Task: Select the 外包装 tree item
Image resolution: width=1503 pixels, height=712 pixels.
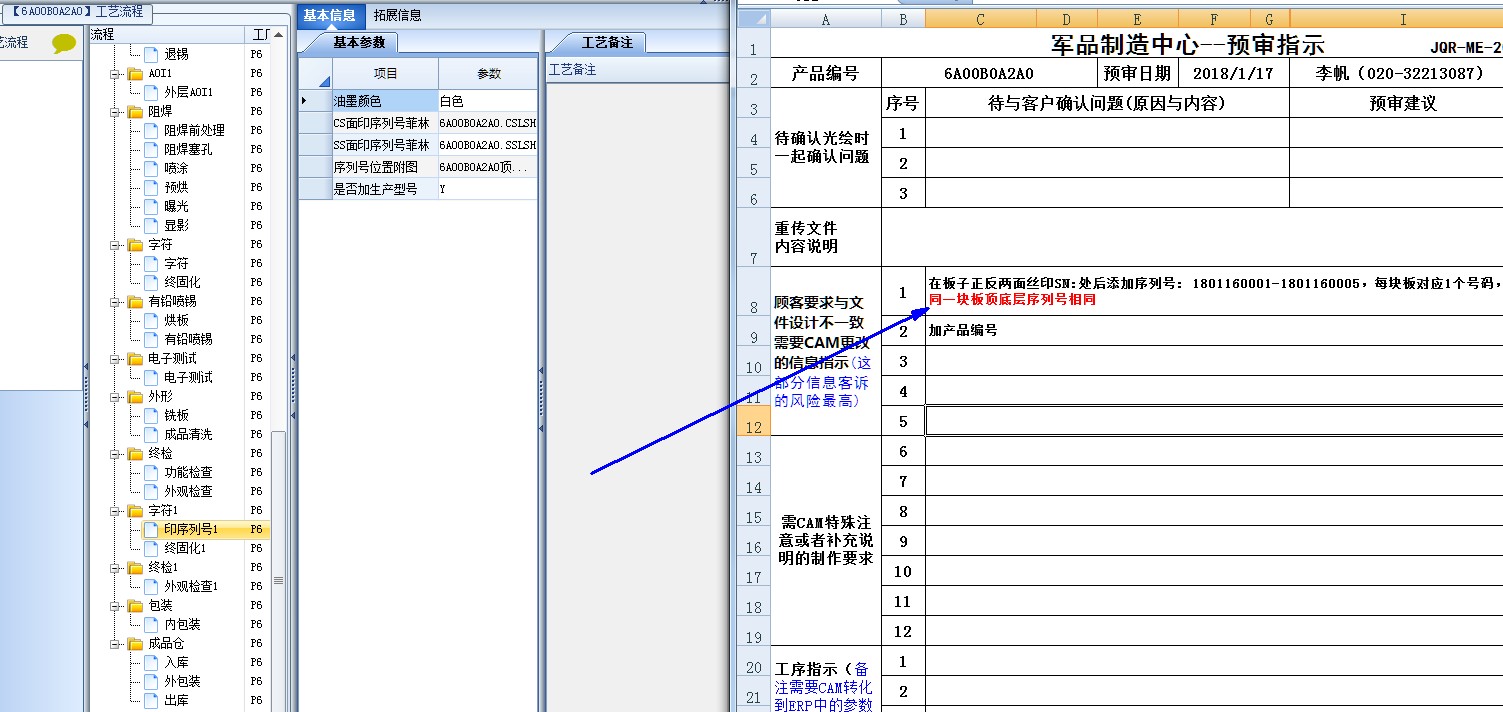Action: tap(182, 681)
